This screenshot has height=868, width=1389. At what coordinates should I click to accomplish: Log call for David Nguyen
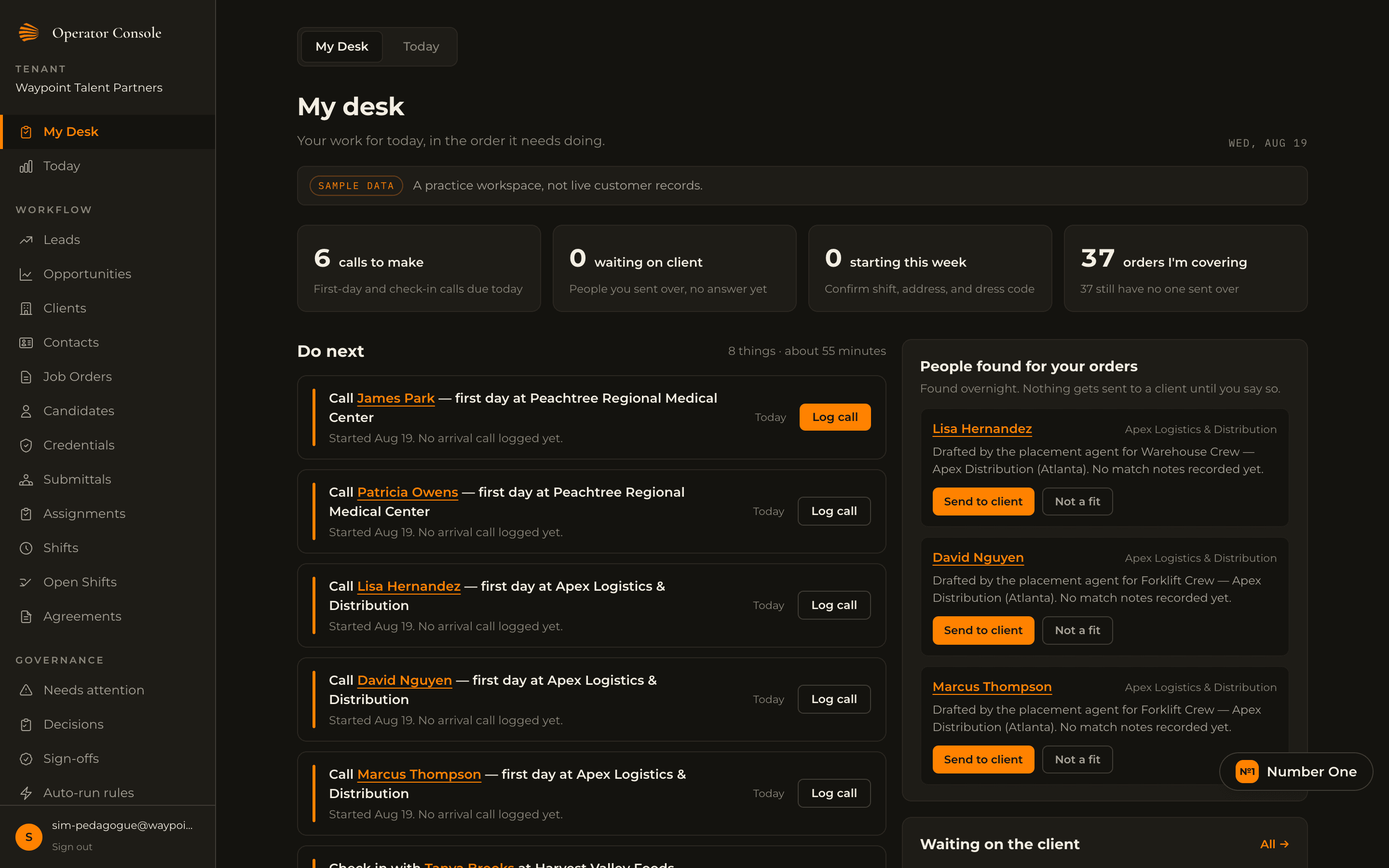834,699
